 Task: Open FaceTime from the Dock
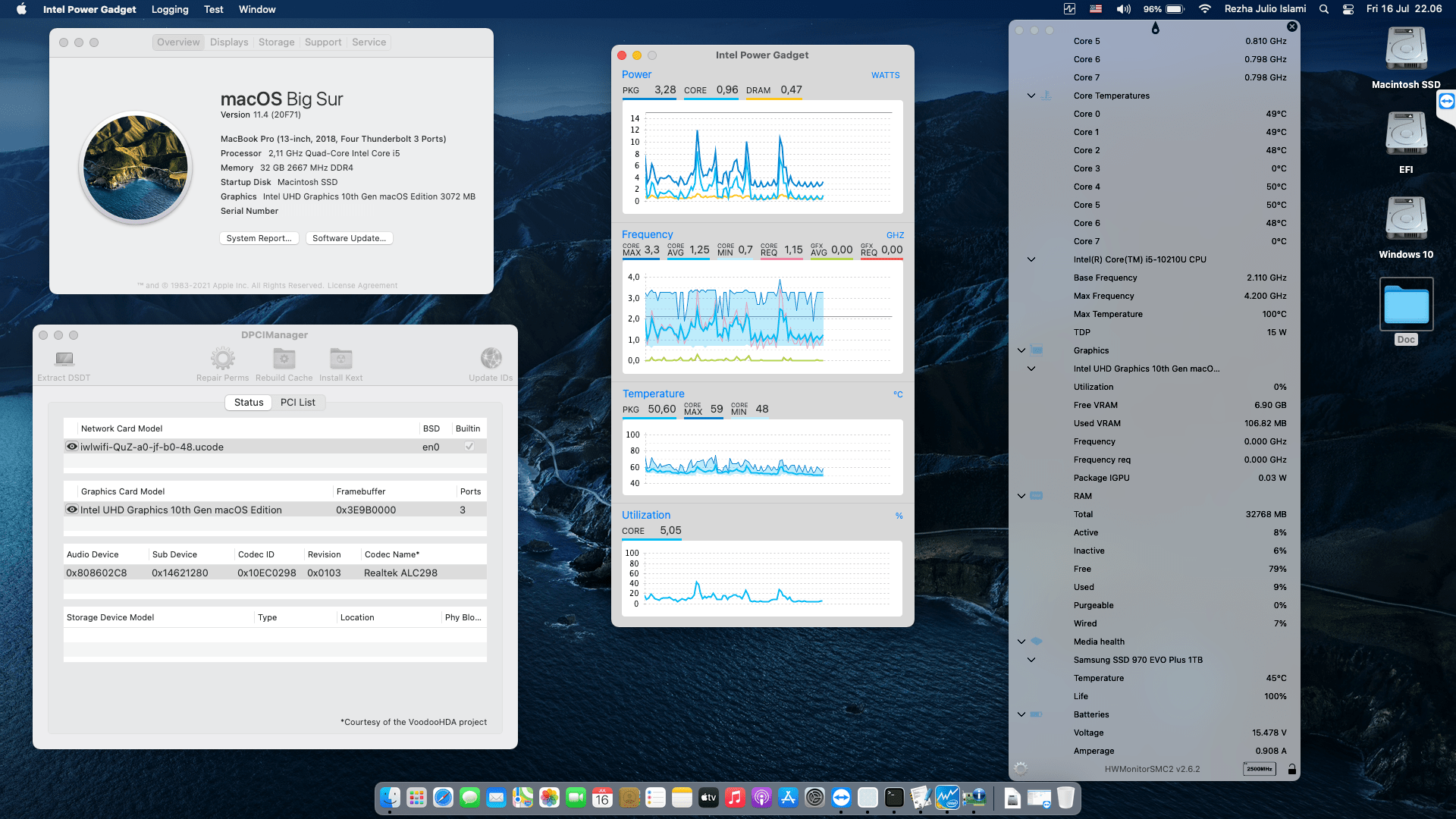(x=576, y=797)
